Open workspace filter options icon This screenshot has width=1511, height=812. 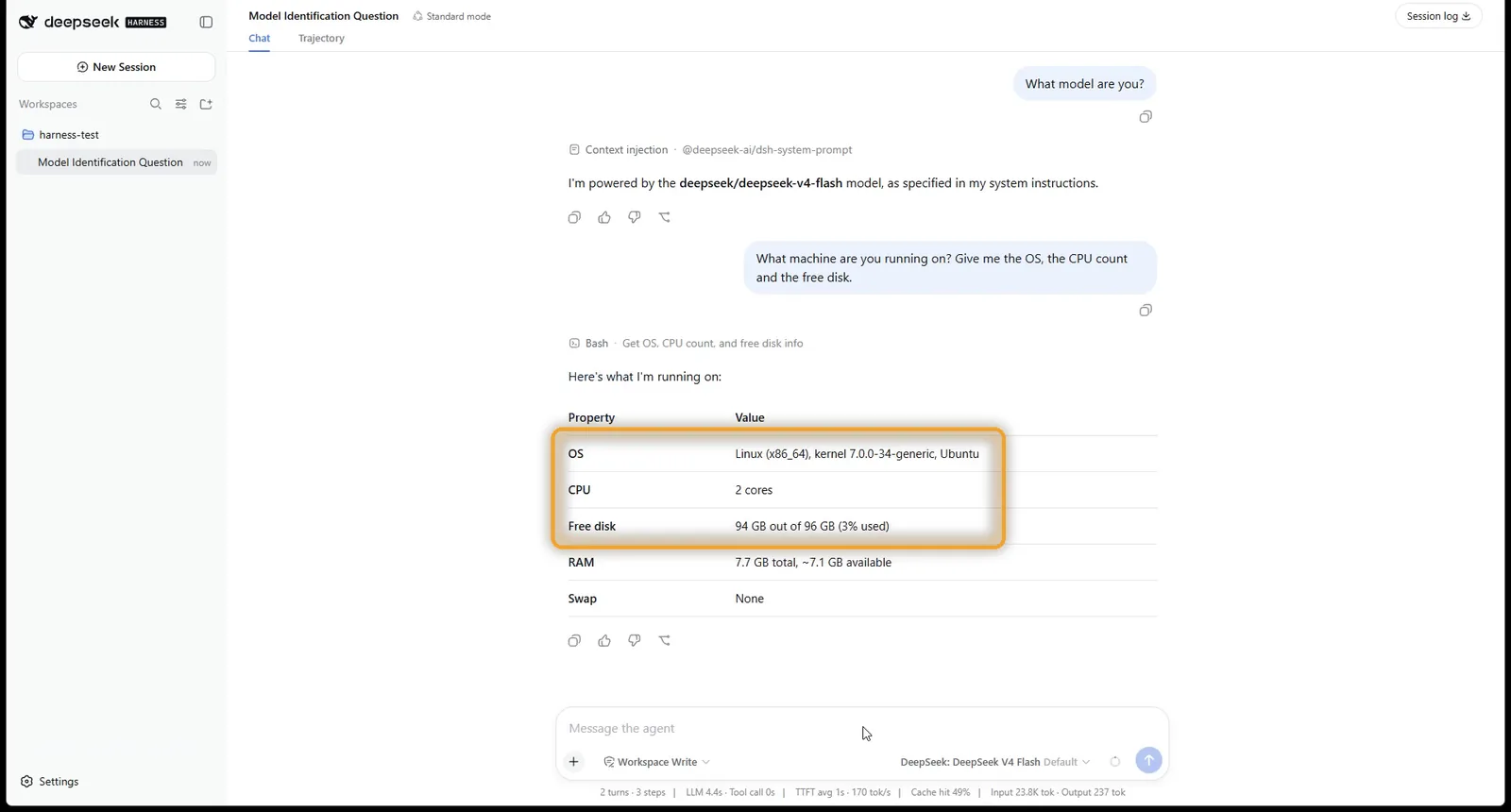coord(181,104)
